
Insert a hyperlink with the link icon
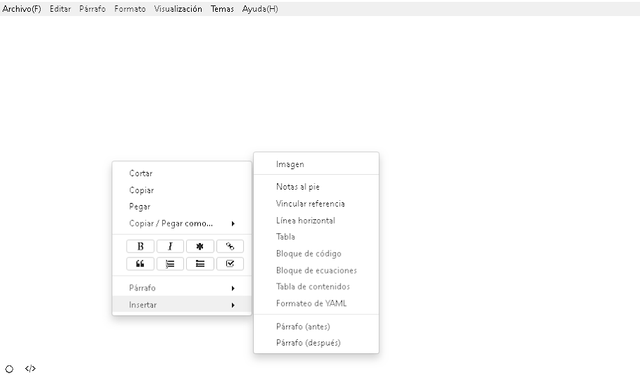tap(230, 246)
